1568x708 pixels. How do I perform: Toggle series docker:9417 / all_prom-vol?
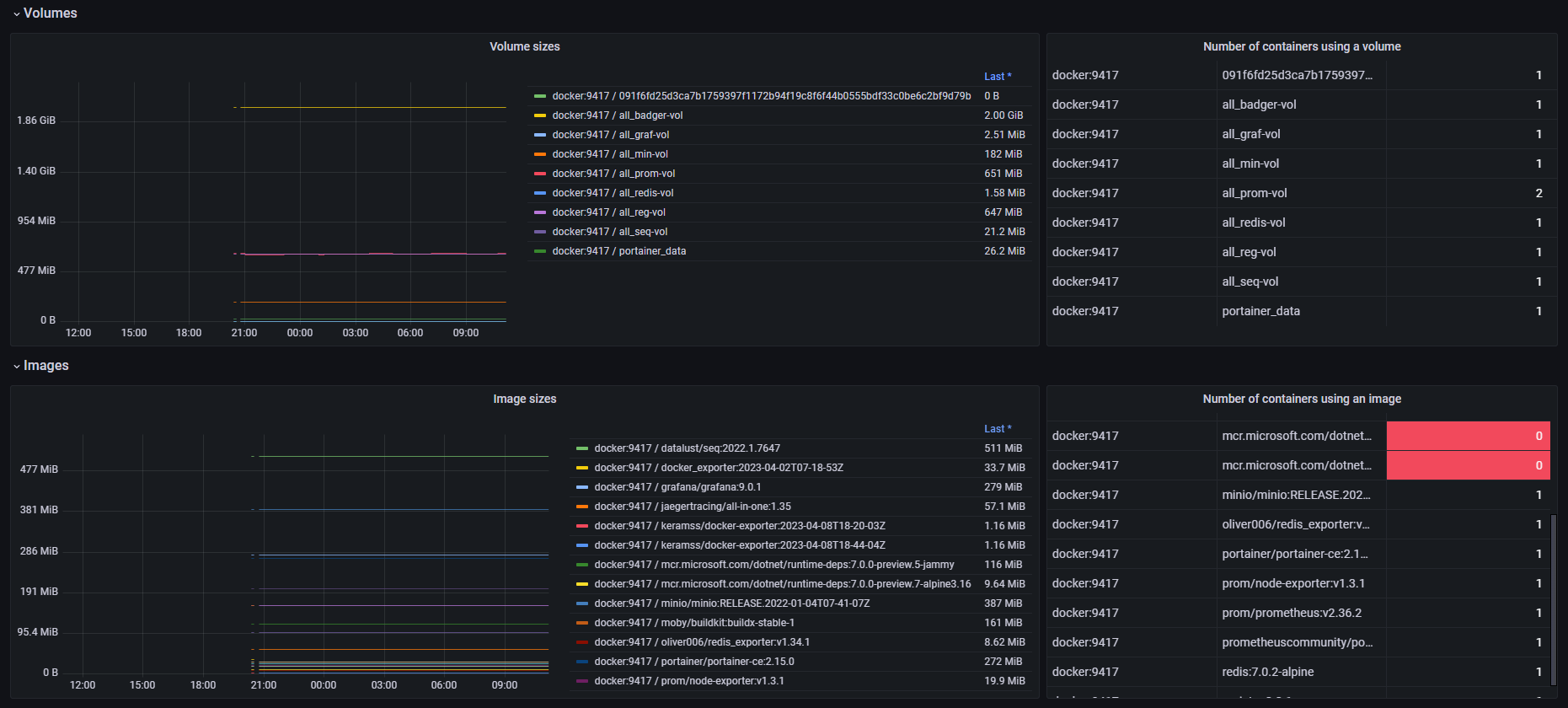coord(613,174)
